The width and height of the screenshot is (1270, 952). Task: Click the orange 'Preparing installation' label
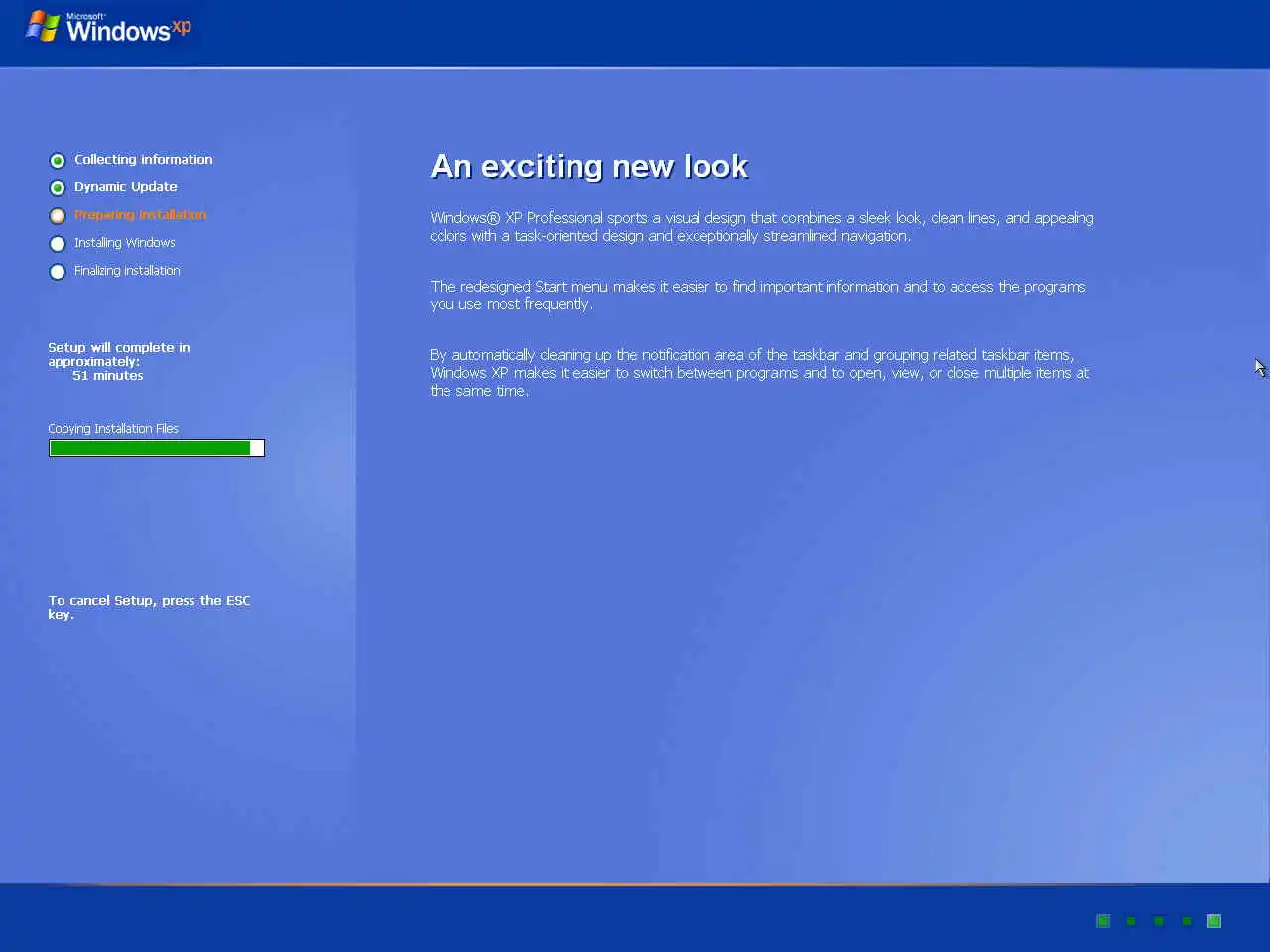tap(140, 214)
